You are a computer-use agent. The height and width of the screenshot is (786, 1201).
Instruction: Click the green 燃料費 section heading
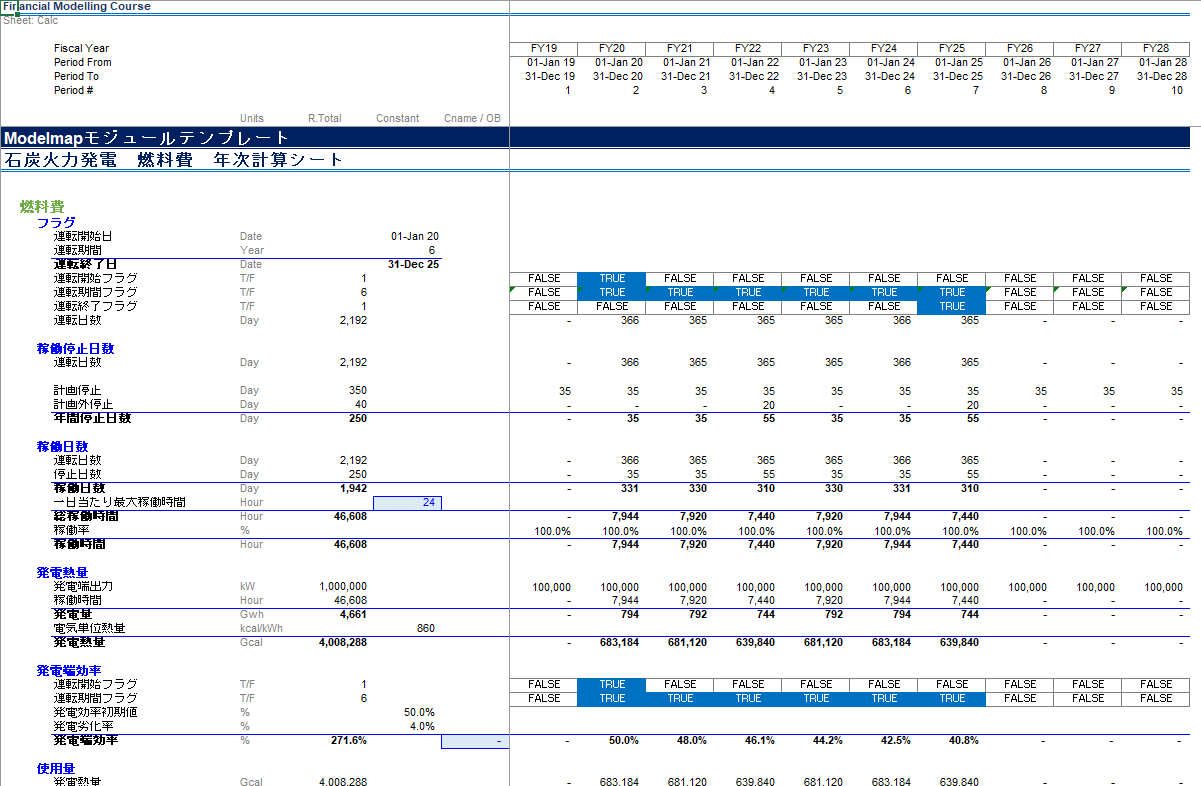[42, 207]
